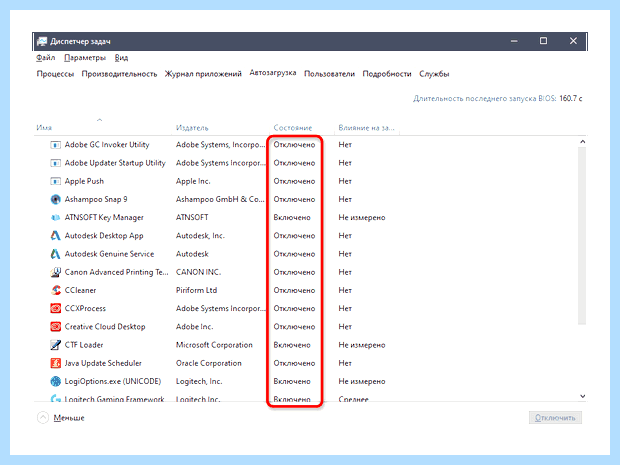This screenshot has width=620, height=465.
Task: Select the Adobe GC Invoker Utility name
Action: point(107,145)
